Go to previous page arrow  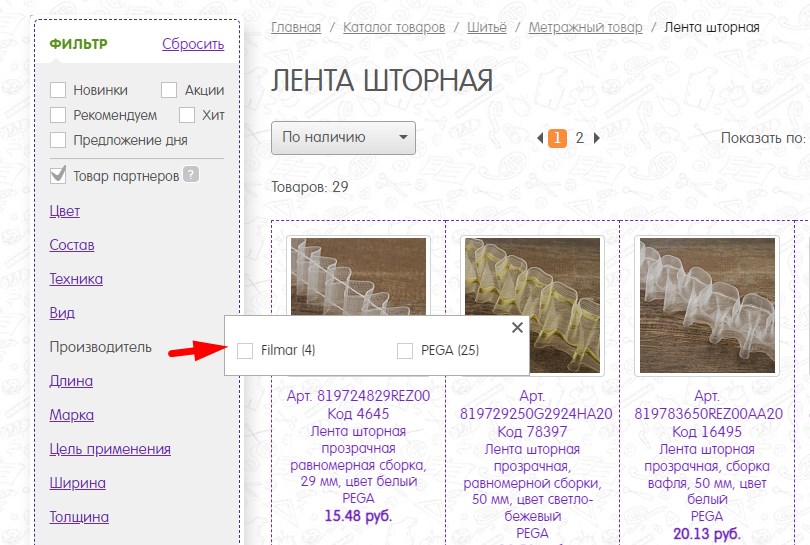tap(540, 138)
